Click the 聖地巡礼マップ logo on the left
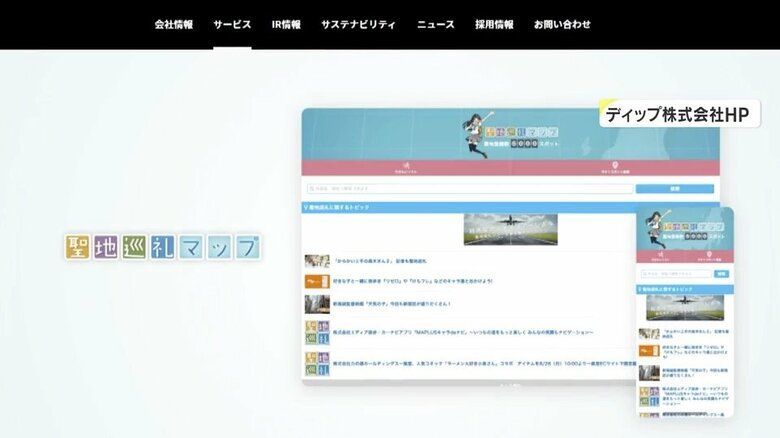The image size is (780, 438). (x=163, y=247)
